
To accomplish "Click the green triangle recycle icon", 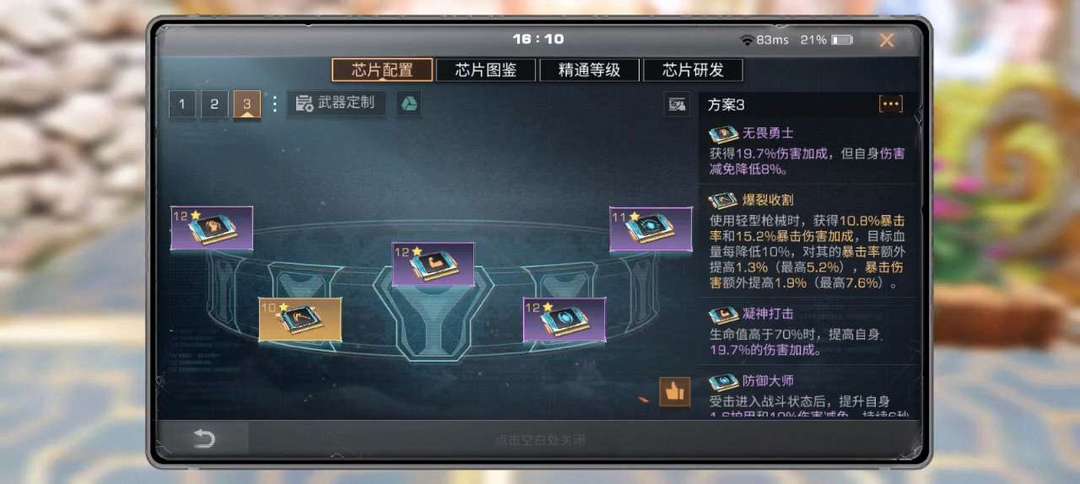I will pyautogui.click(x=408, y=104).
